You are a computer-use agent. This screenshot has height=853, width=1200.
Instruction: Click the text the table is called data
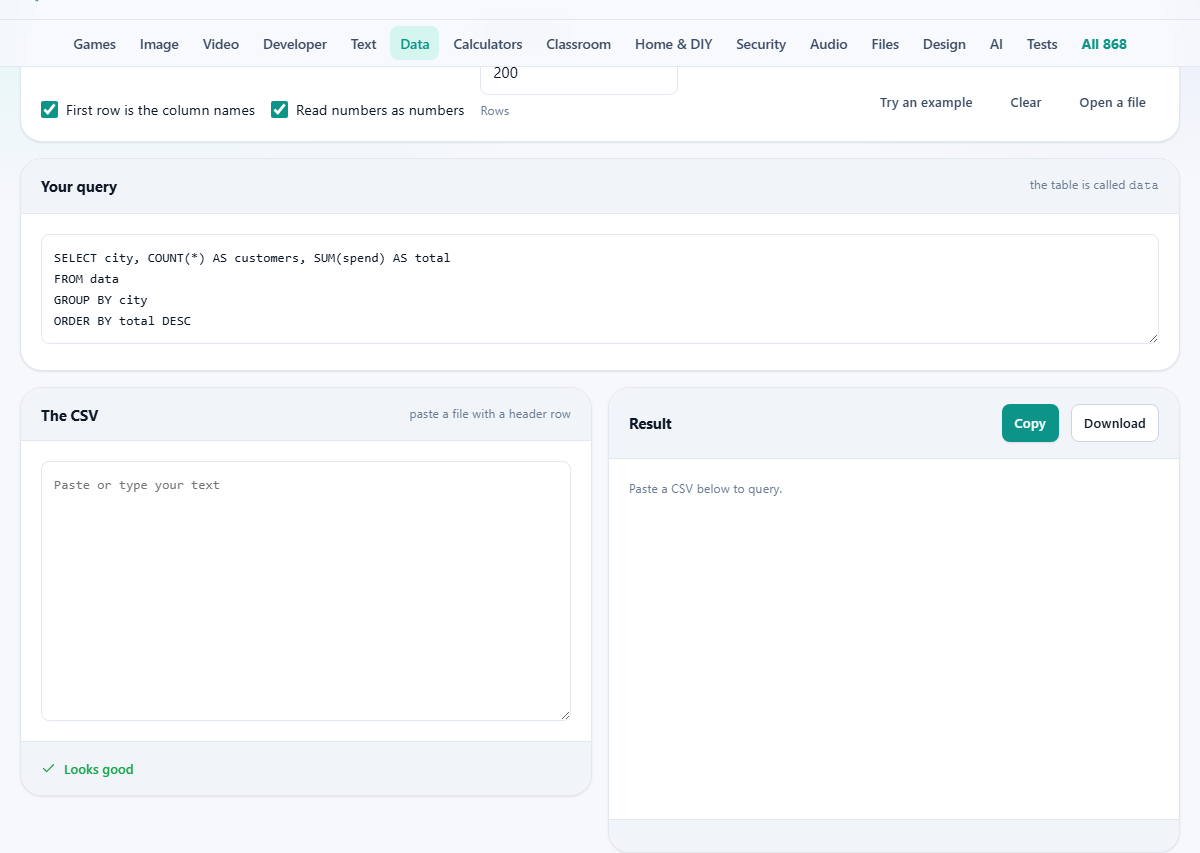click(x=1094, y=185)
